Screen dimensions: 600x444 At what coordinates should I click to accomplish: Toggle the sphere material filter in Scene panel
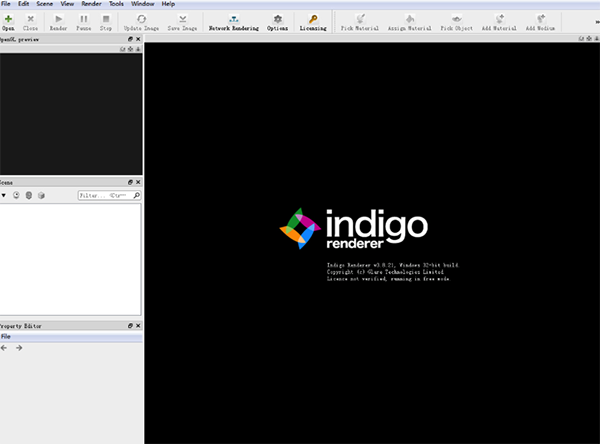pyautogui.click(x=16, y=195)
